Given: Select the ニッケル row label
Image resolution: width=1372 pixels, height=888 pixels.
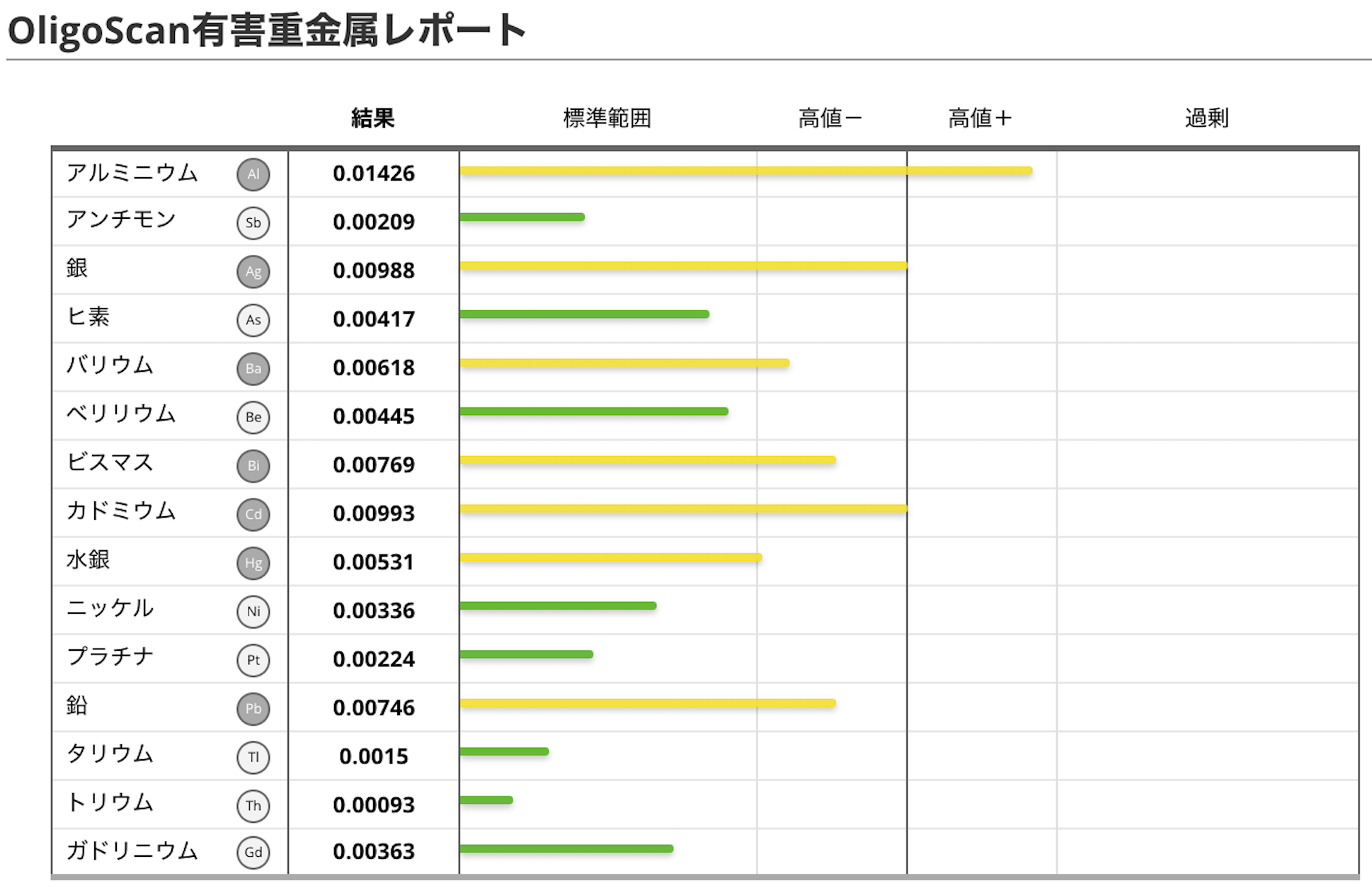Looking at the screenshot, I should (x=110, y=608).
